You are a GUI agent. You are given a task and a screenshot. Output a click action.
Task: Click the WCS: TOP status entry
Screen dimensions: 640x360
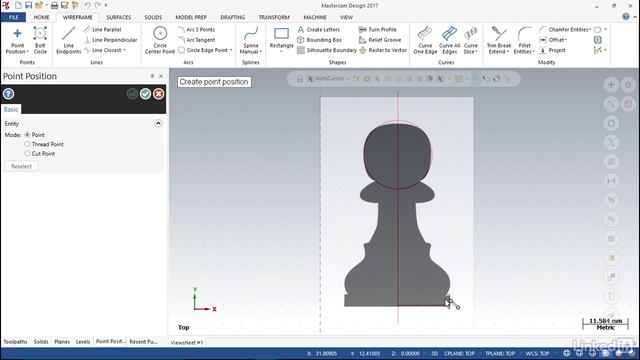click(x=537, y=353)
